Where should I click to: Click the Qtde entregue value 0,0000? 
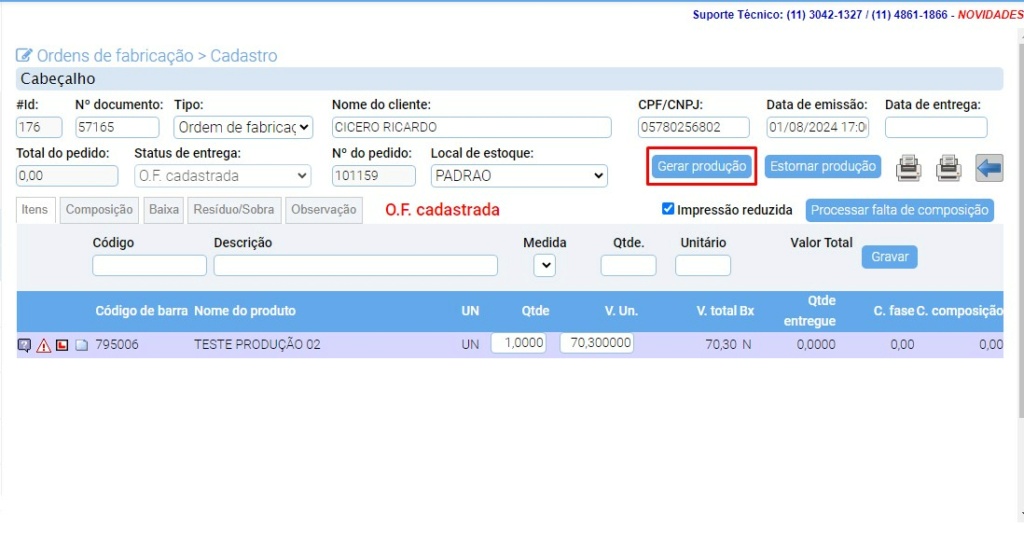tap(816, 344)
